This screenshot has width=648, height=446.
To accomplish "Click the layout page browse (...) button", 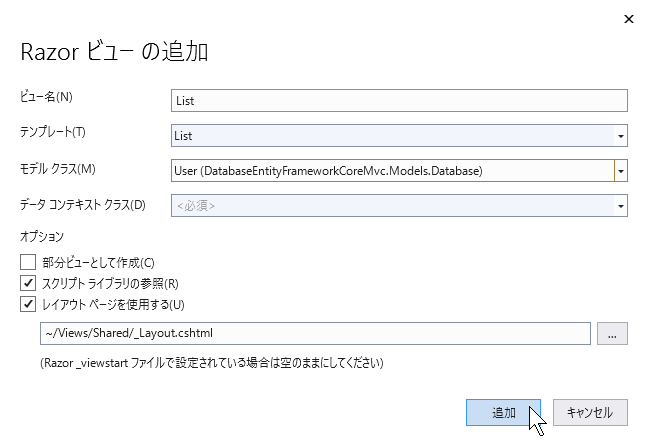I will (612, 334).
